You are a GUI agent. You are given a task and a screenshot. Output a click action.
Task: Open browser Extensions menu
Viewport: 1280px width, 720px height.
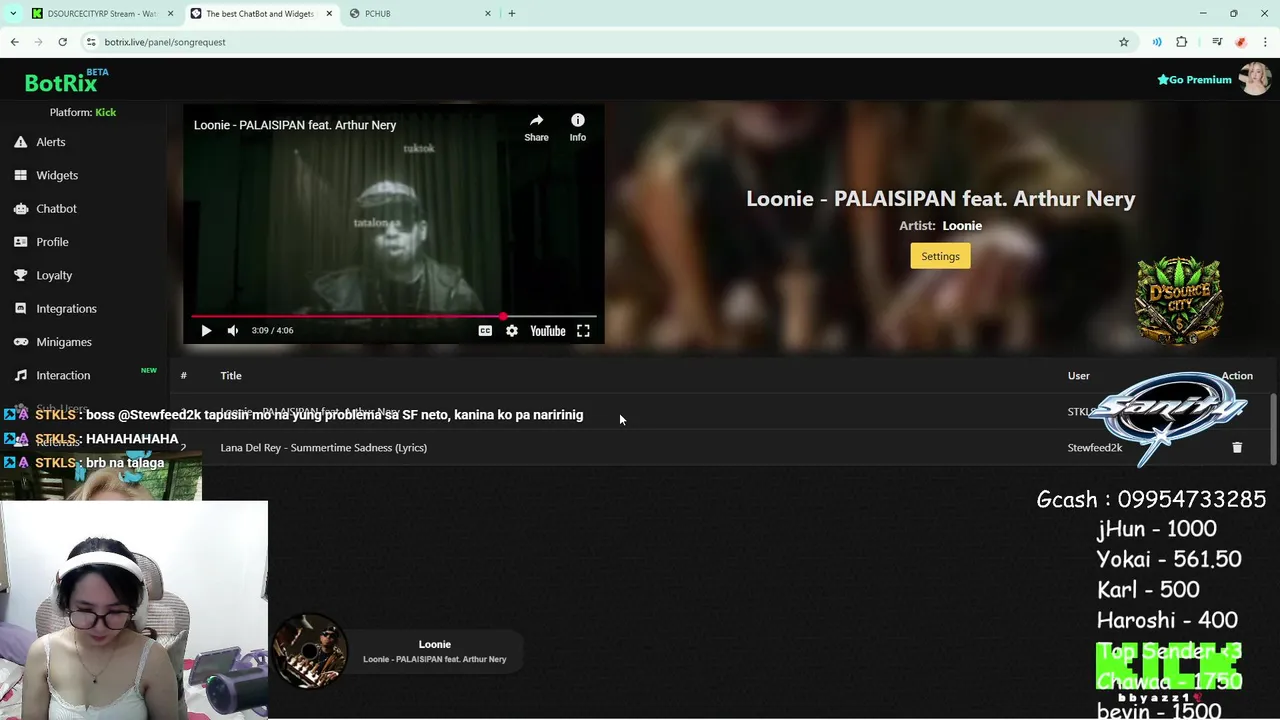pos(1182,42)
